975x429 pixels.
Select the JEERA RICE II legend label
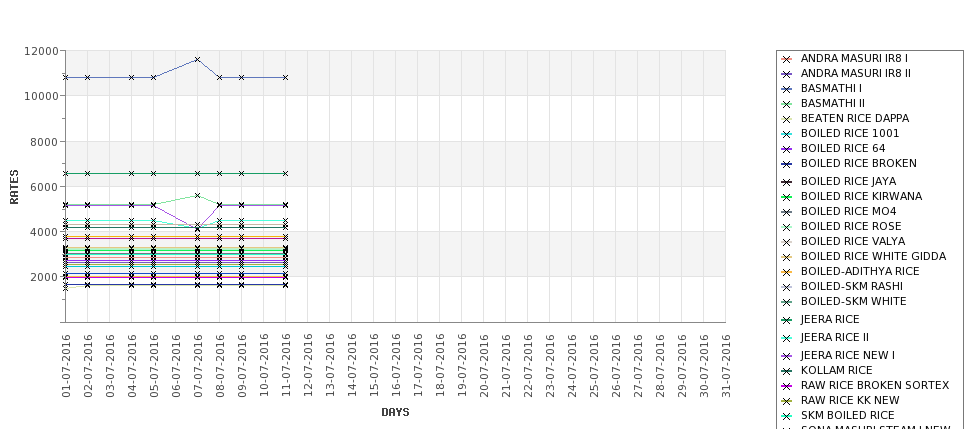coord(834,337)
